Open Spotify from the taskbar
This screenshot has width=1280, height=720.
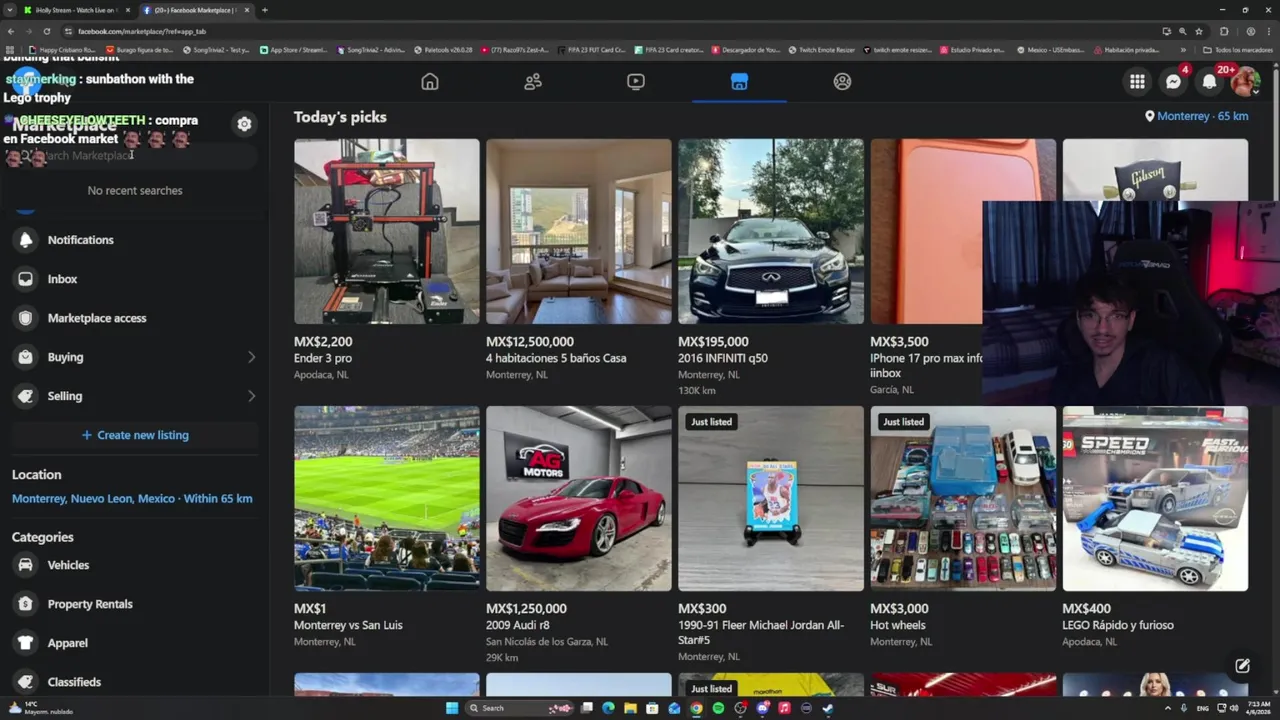click(x=718, y=708)
